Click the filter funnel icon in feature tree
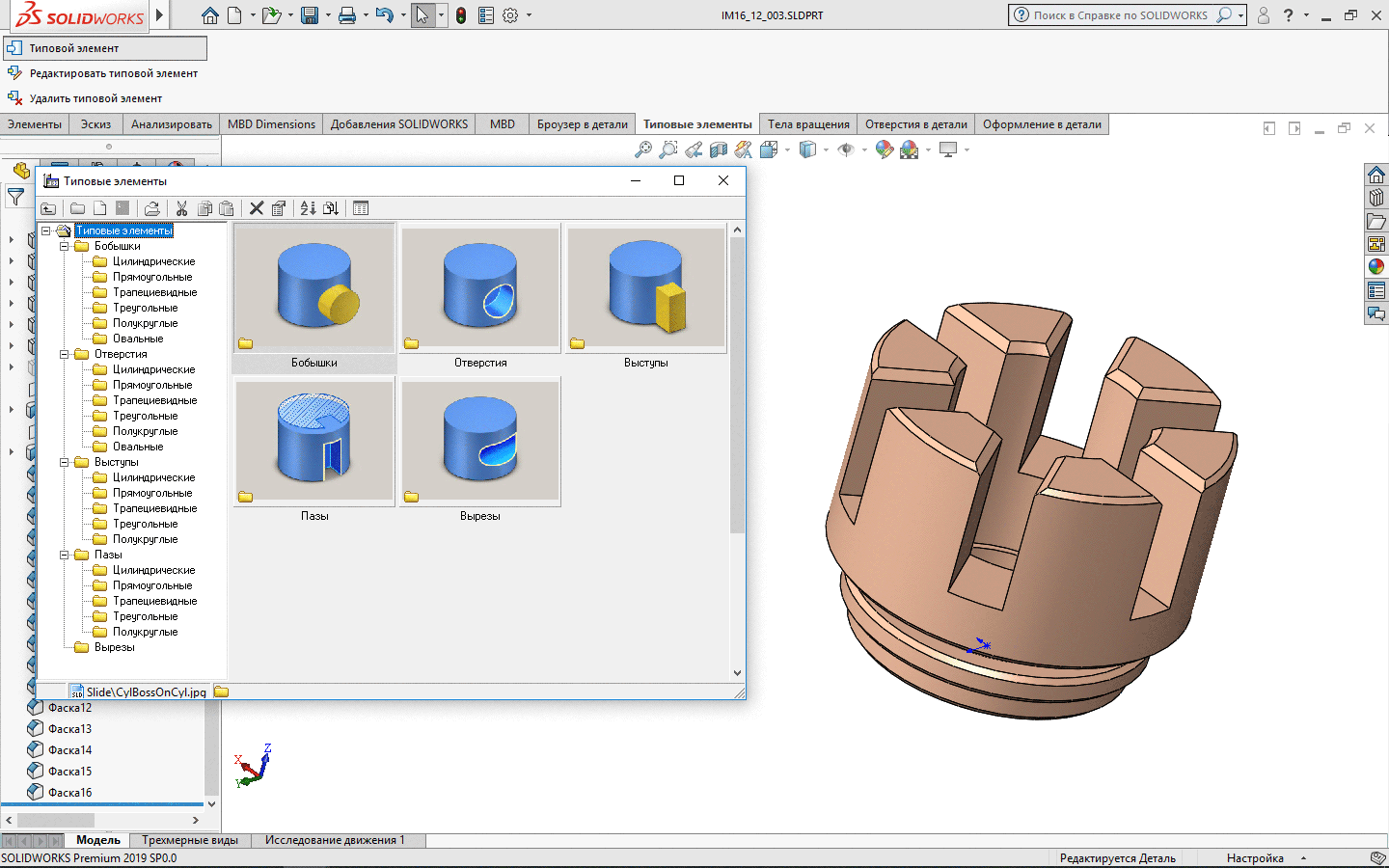Image resolution: width=1389 pixels, height=868 pixels. 16,197
